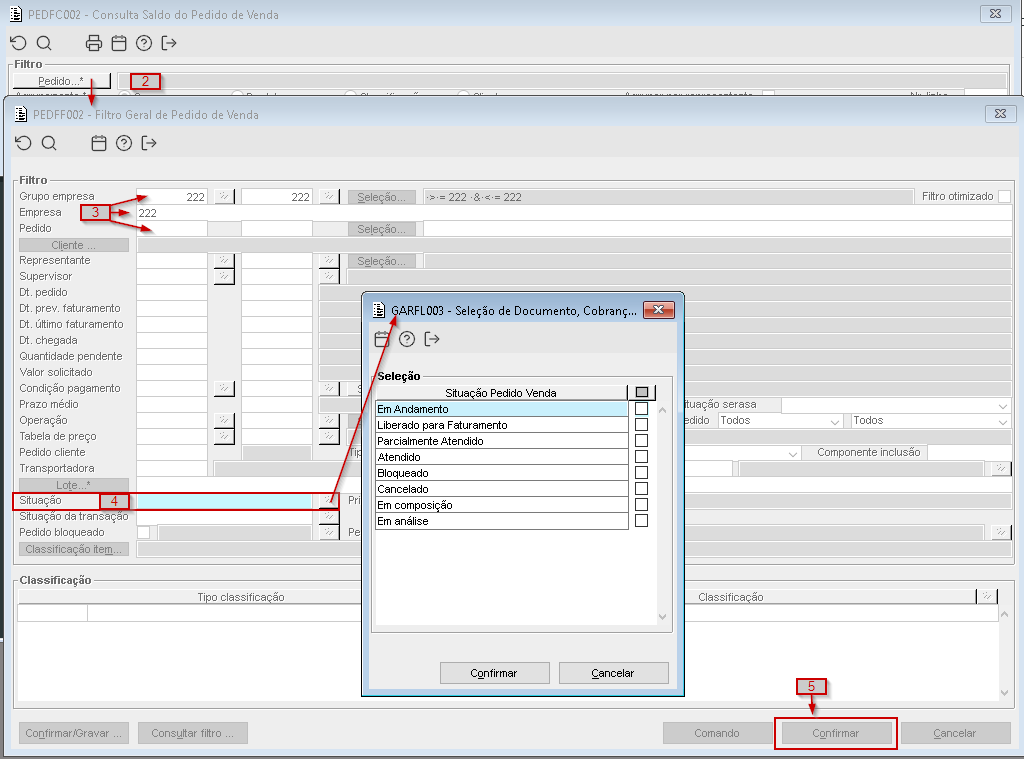Click up arrow of Classificação grid scrollbar

coord(1004,614)
